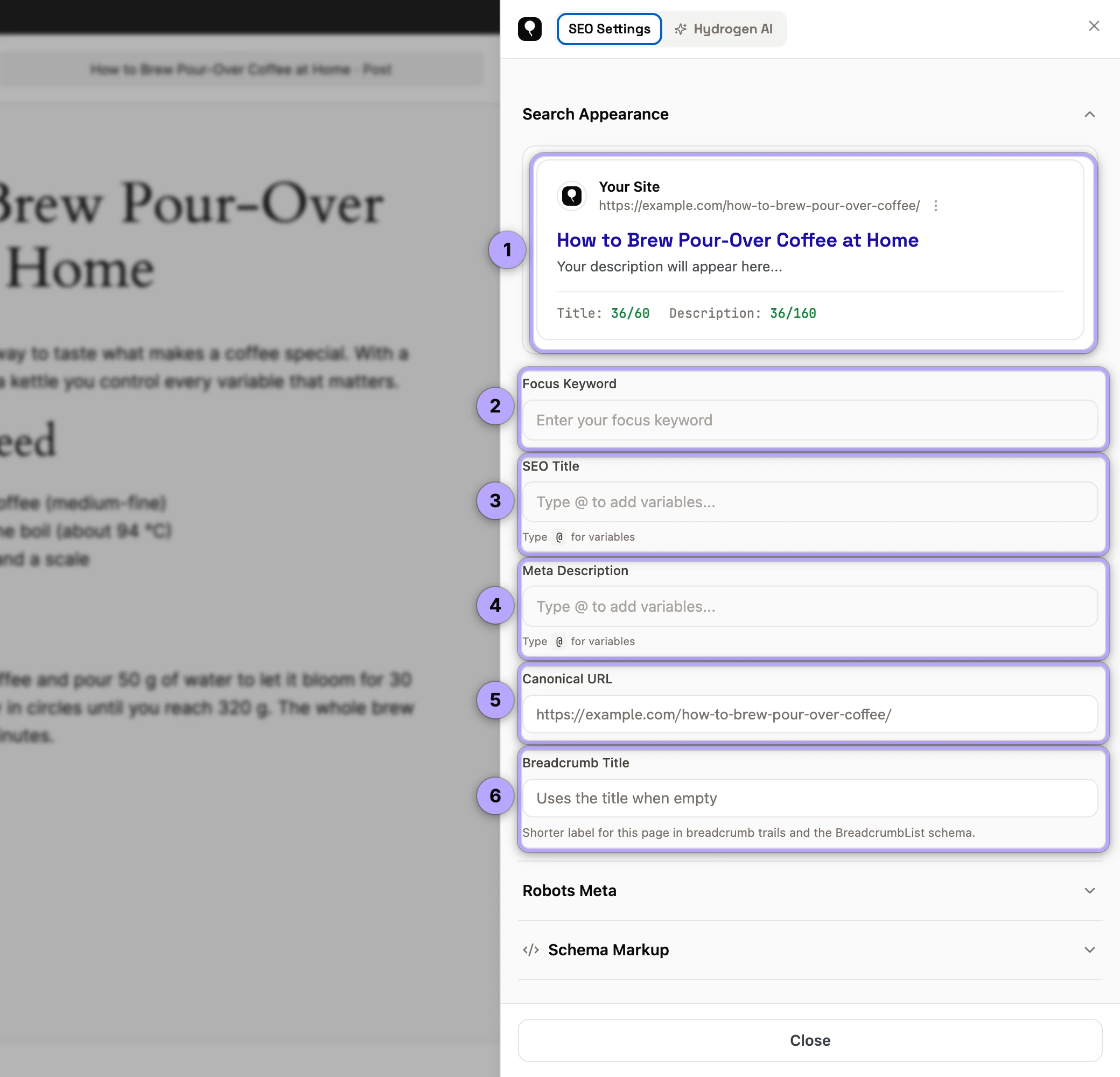
Task: Expand the Robots Meta section
Action: tap(810, 891)
